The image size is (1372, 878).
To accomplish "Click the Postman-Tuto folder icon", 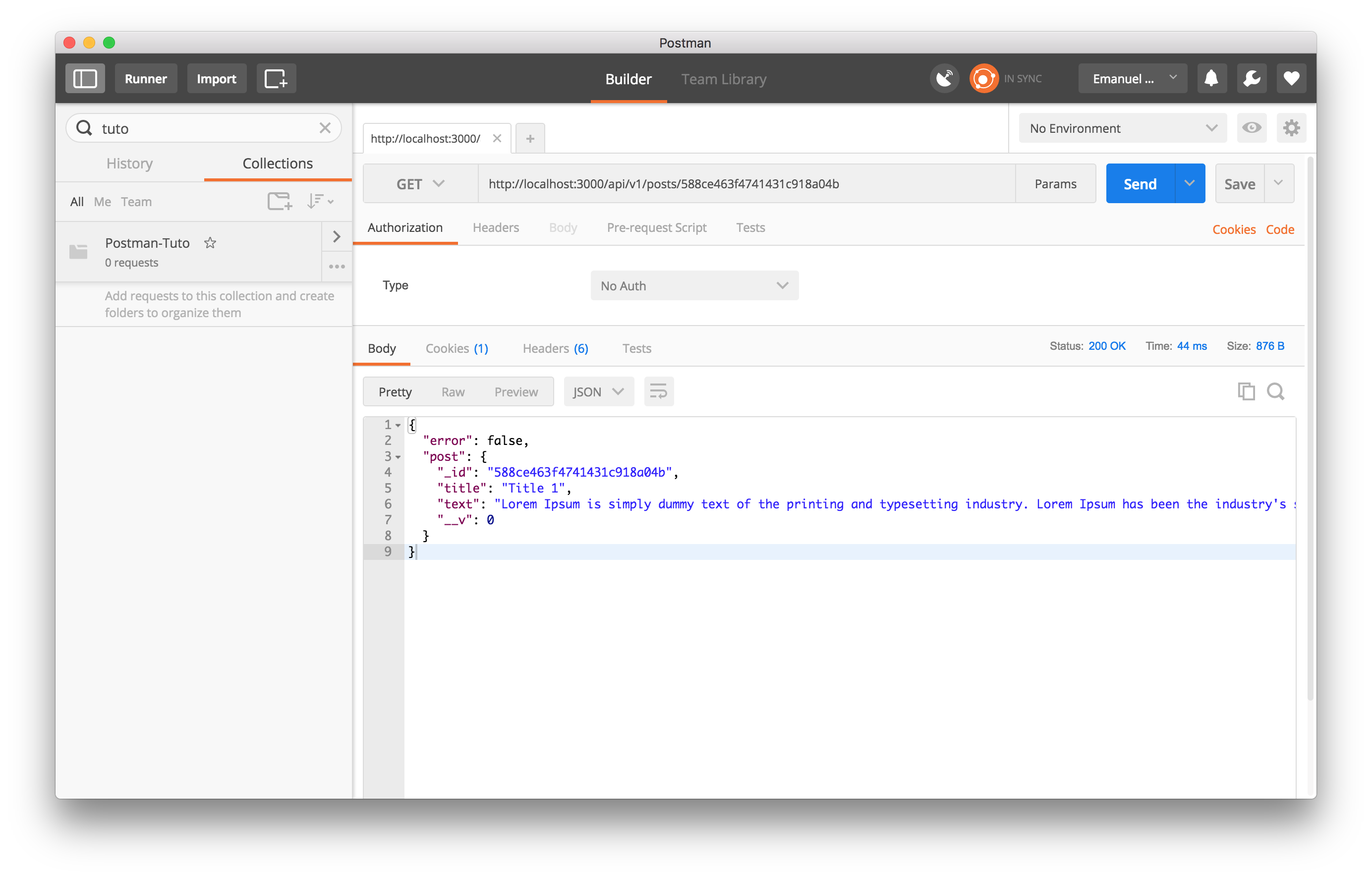I will coord(78,251).
